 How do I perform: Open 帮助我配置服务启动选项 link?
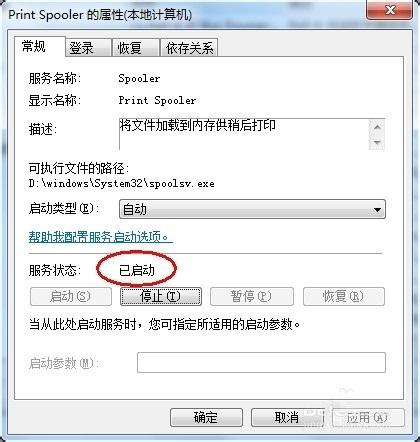click(x=100, y=237)
